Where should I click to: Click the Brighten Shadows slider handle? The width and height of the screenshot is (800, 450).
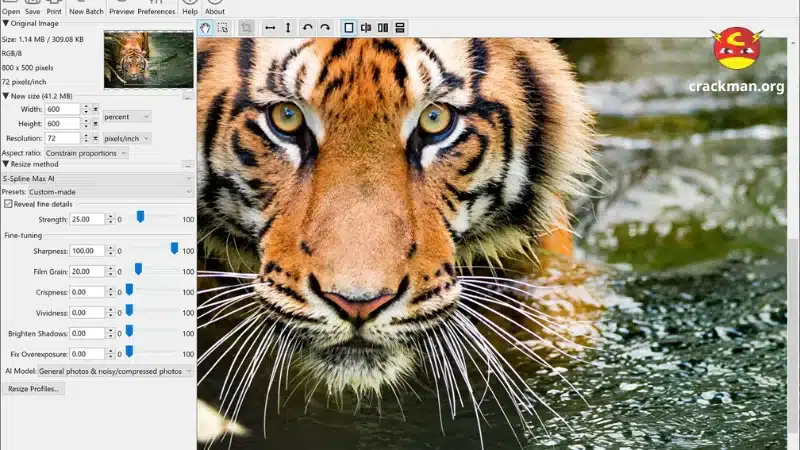(130, 331)
